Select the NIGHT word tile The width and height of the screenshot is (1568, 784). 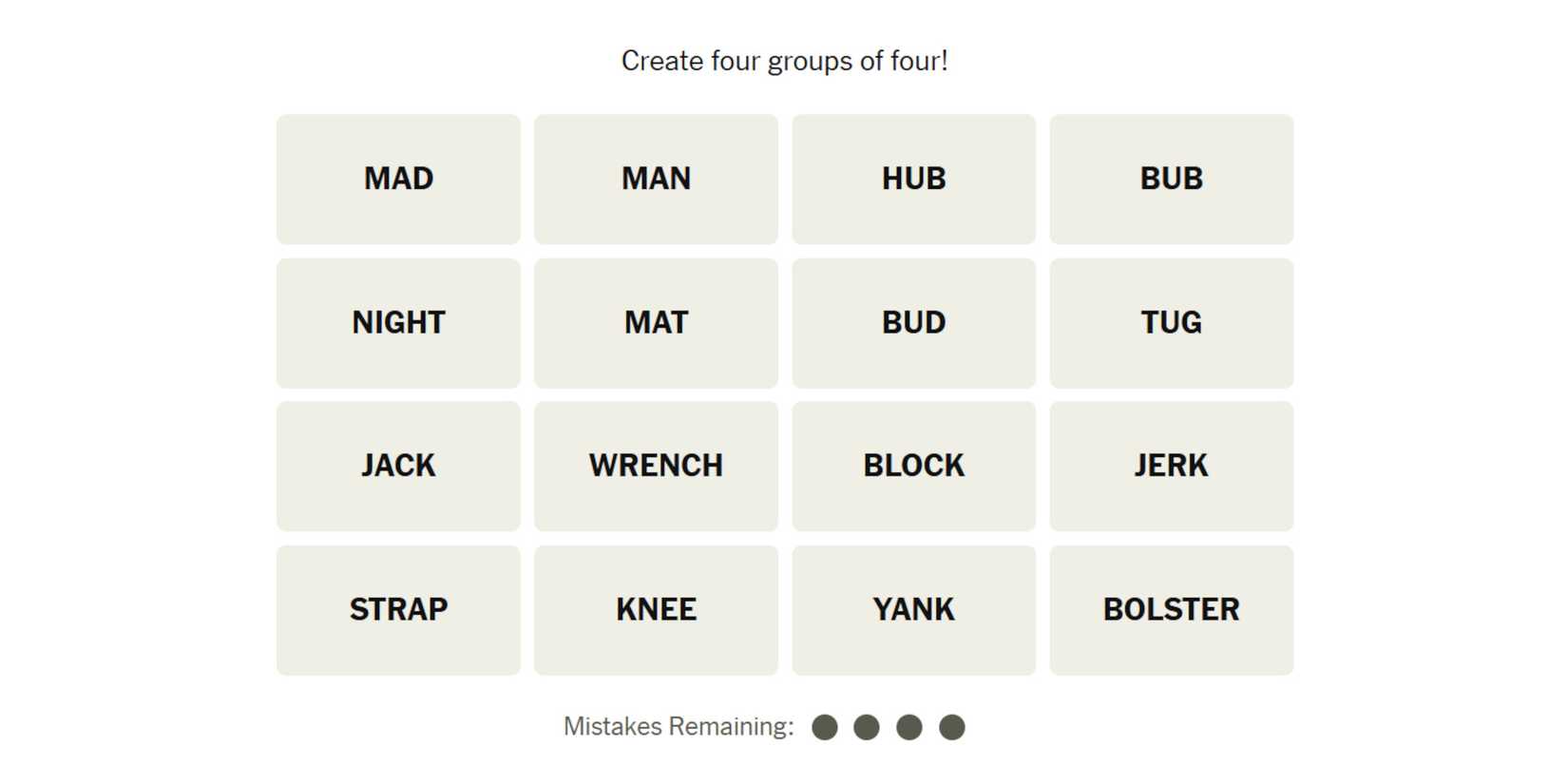[398, 322]
